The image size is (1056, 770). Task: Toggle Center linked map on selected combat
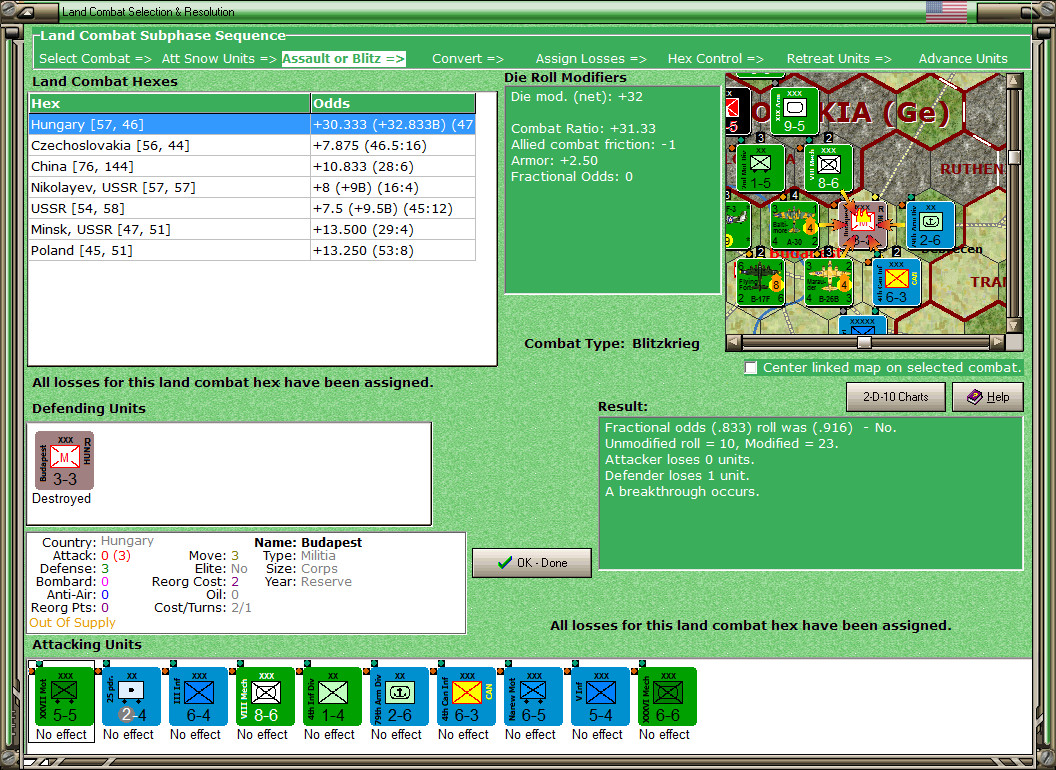751,368
